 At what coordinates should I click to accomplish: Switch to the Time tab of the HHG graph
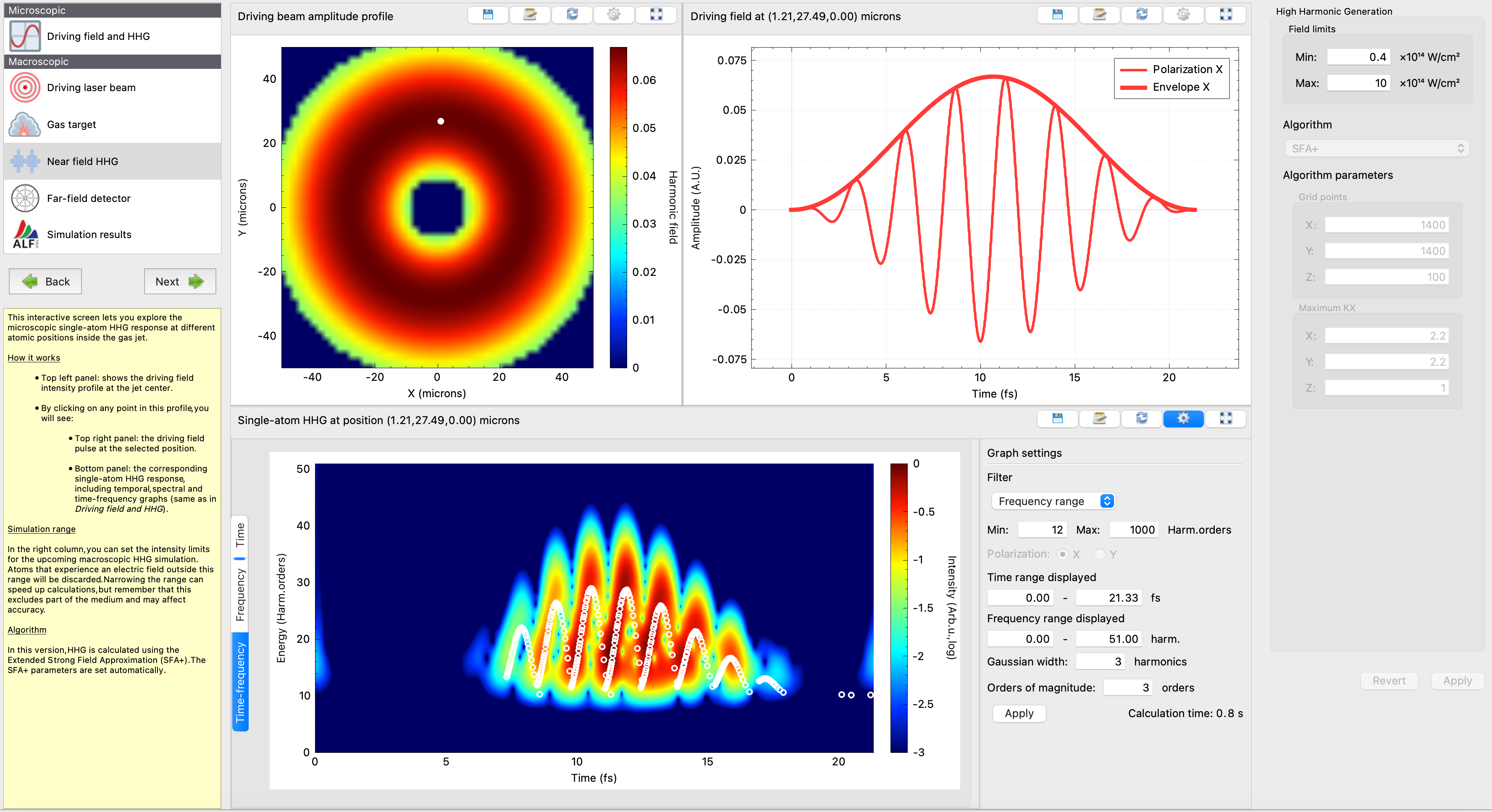[241, 533]
